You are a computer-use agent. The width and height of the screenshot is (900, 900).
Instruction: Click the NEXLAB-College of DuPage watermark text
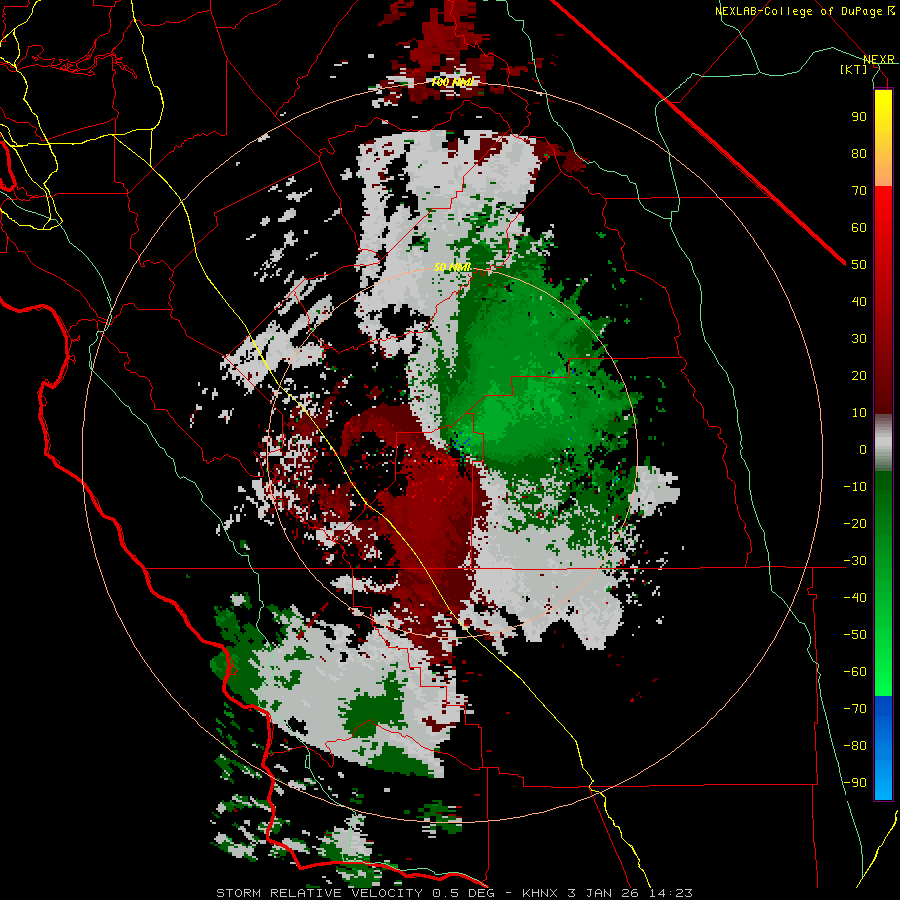[x=804, y=11]
